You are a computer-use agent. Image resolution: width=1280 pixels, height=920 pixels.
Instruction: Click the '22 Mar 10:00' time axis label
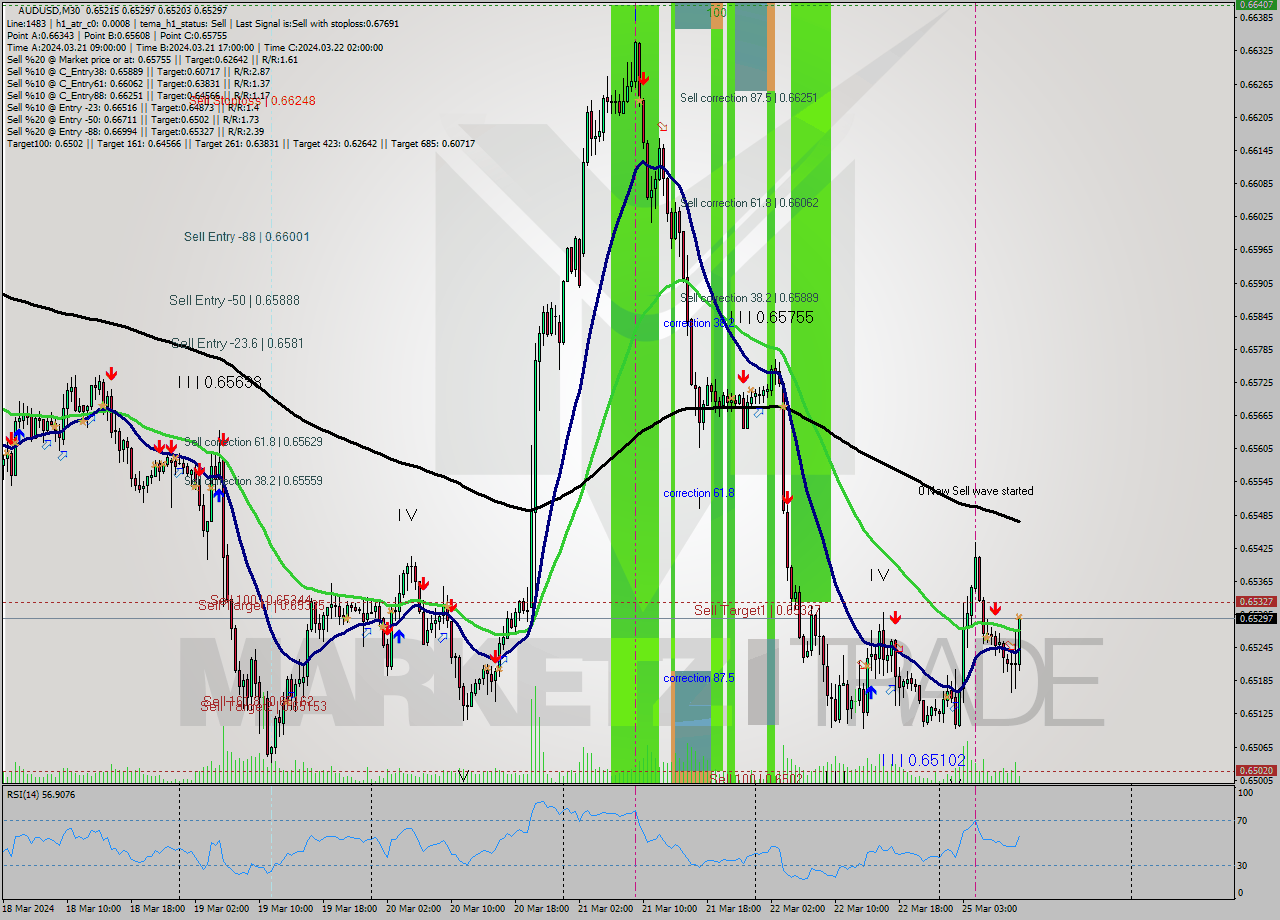(x=860, y=908)
